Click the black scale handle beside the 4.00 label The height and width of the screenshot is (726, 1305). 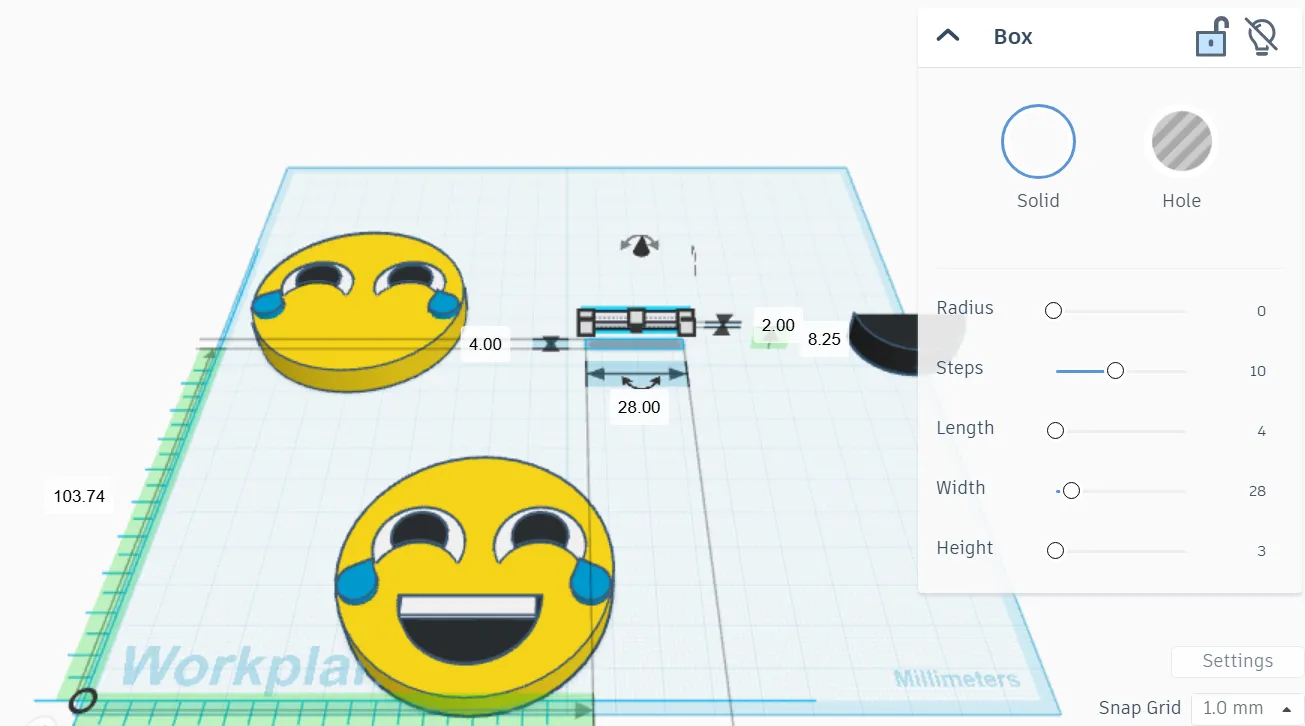[x=552, y=344]
